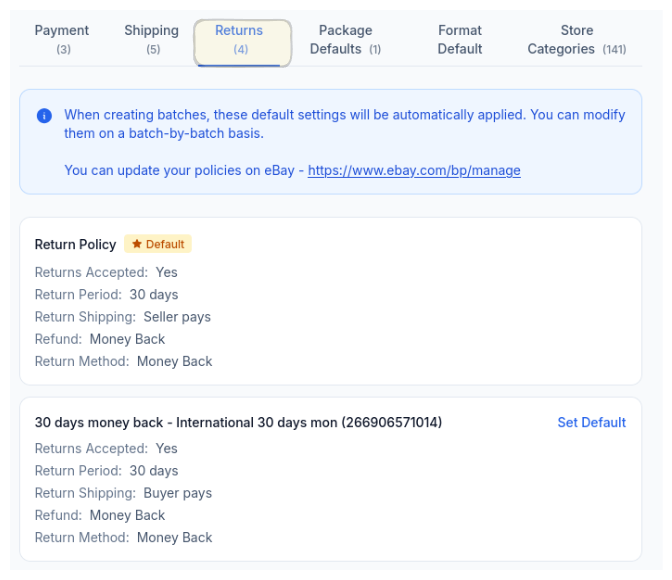Select the Return Policy card title
Image resolution: width=672 pixels, height=580 pixels.
point(75,244)
